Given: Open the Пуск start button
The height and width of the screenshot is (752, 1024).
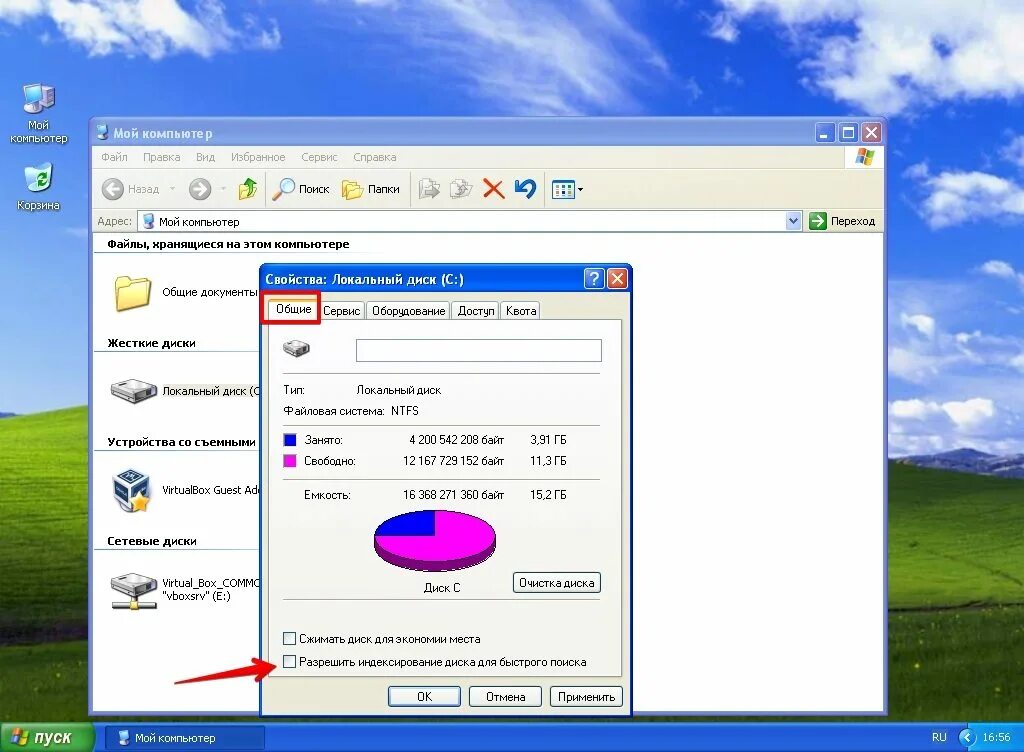Looking at the screenshot, I should tap(47, 738).
